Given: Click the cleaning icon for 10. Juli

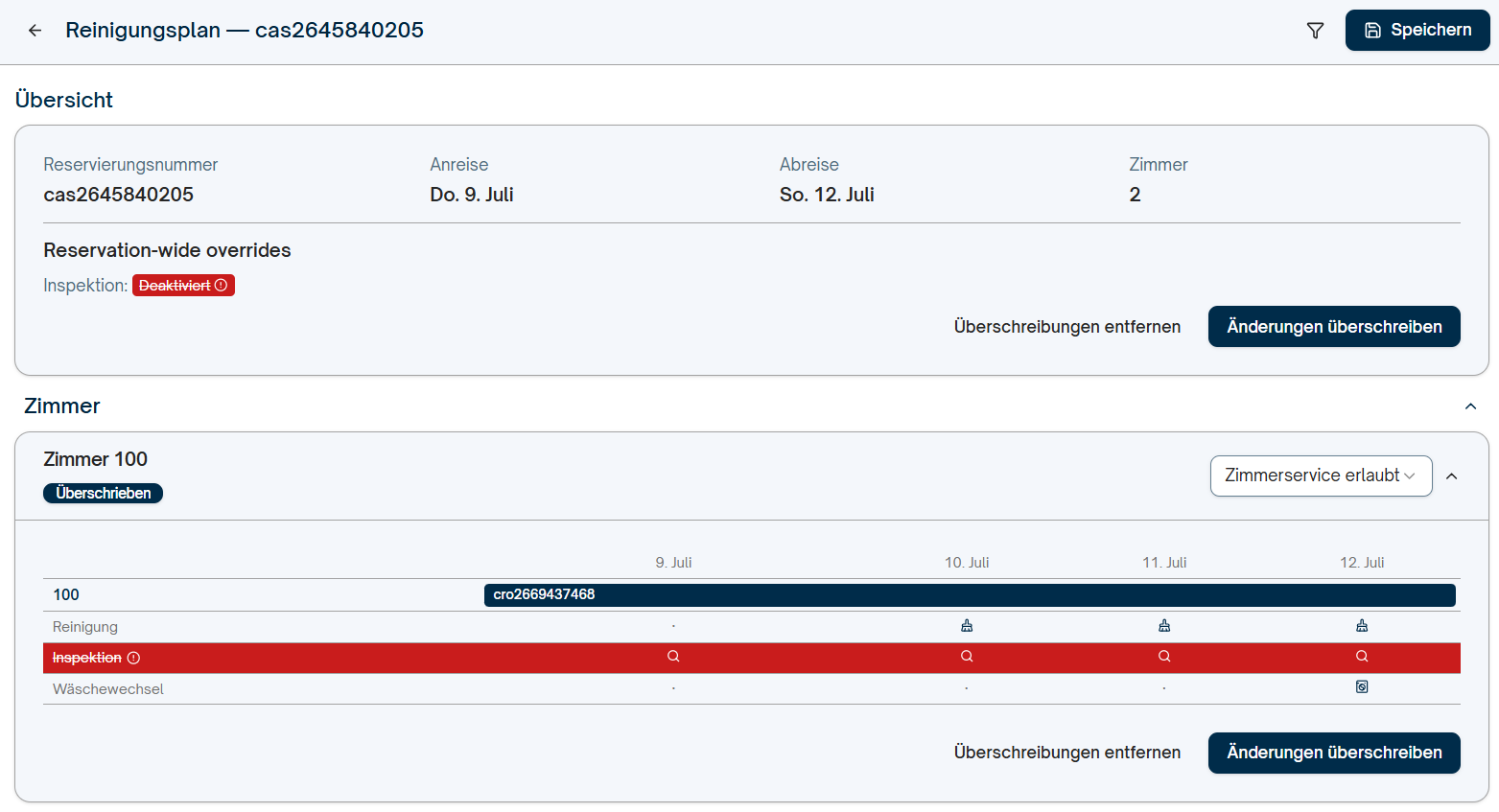Looking at the screenshot, I should coord(967,626).
